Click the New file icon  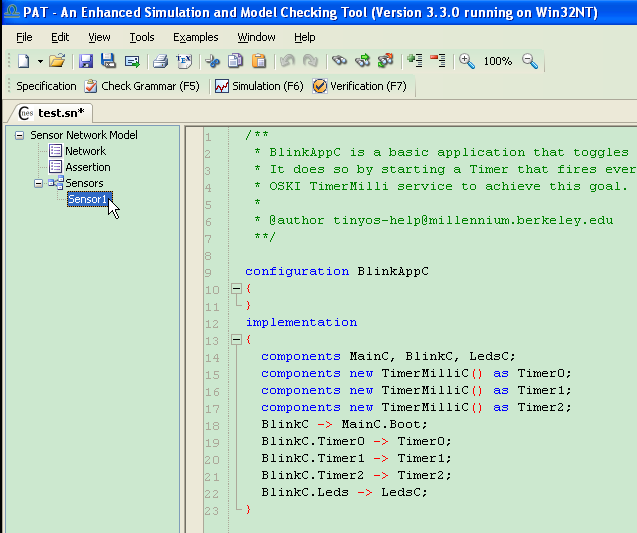22,61
